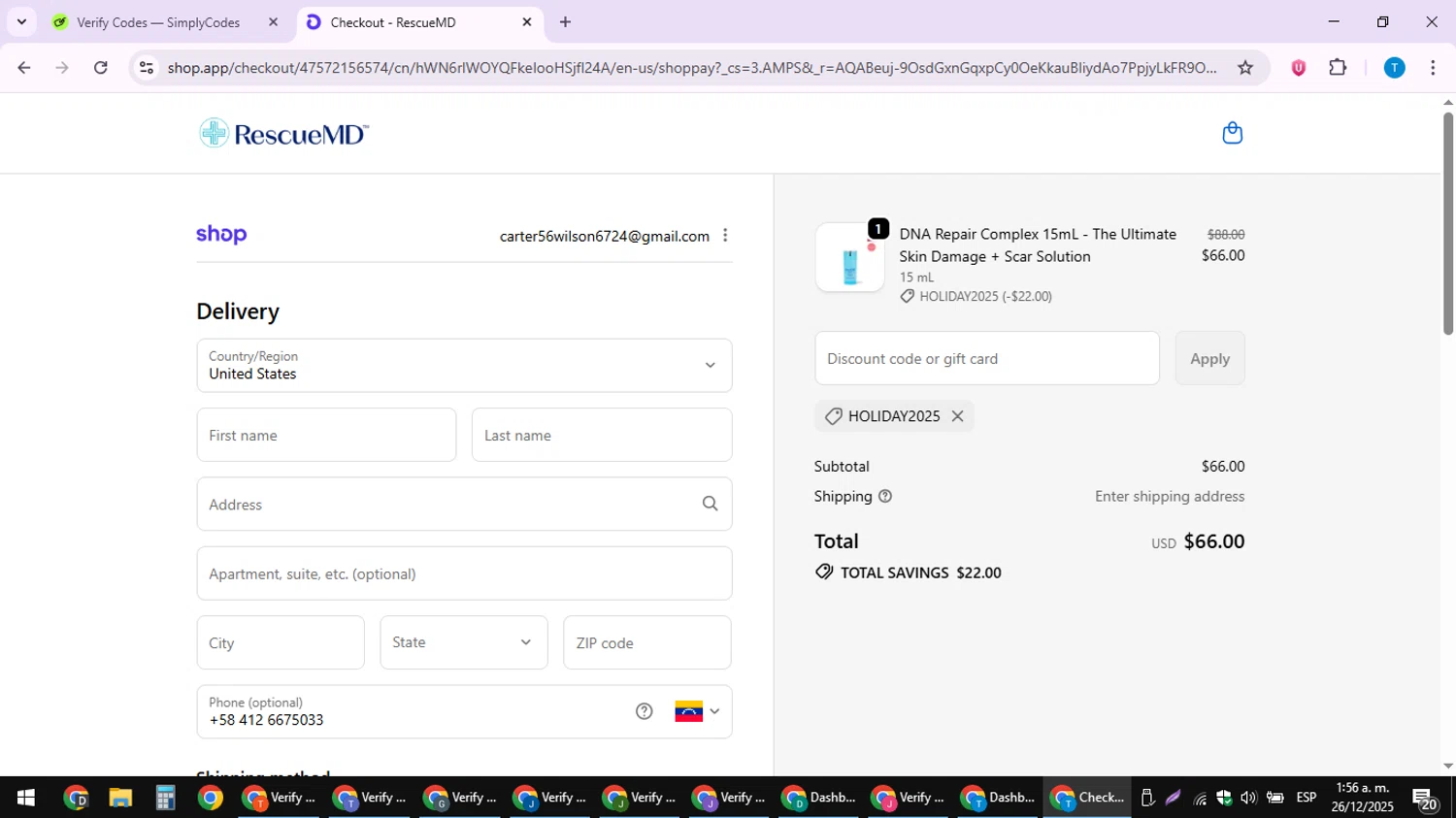Viewport: 1456px width, 818px height.
Task: Focus the Apartment, suite field
Action: point(464,573)
